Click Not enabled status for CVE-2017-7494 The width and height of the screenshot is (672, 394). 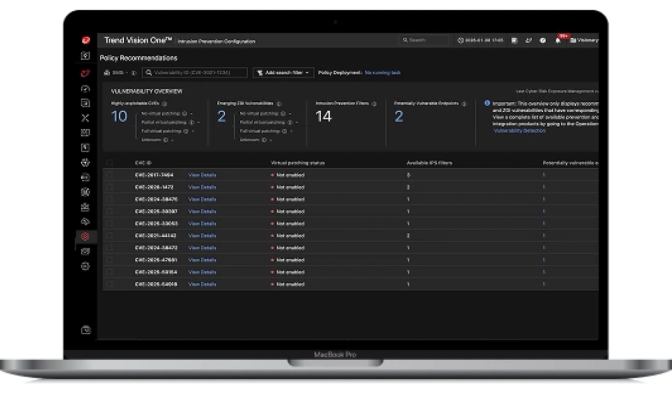pyautogui.click(x=288, y=175)
